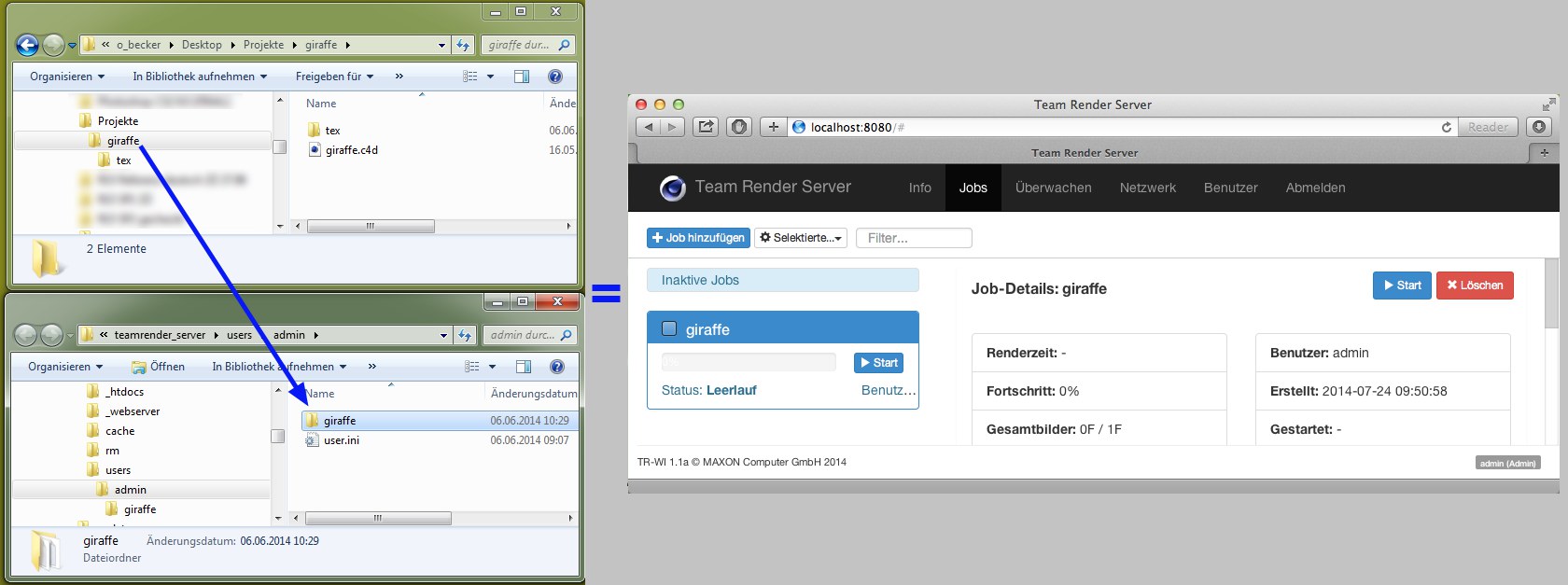Click the Safari share icon
1568x585 pixels.
click(706, 127)
